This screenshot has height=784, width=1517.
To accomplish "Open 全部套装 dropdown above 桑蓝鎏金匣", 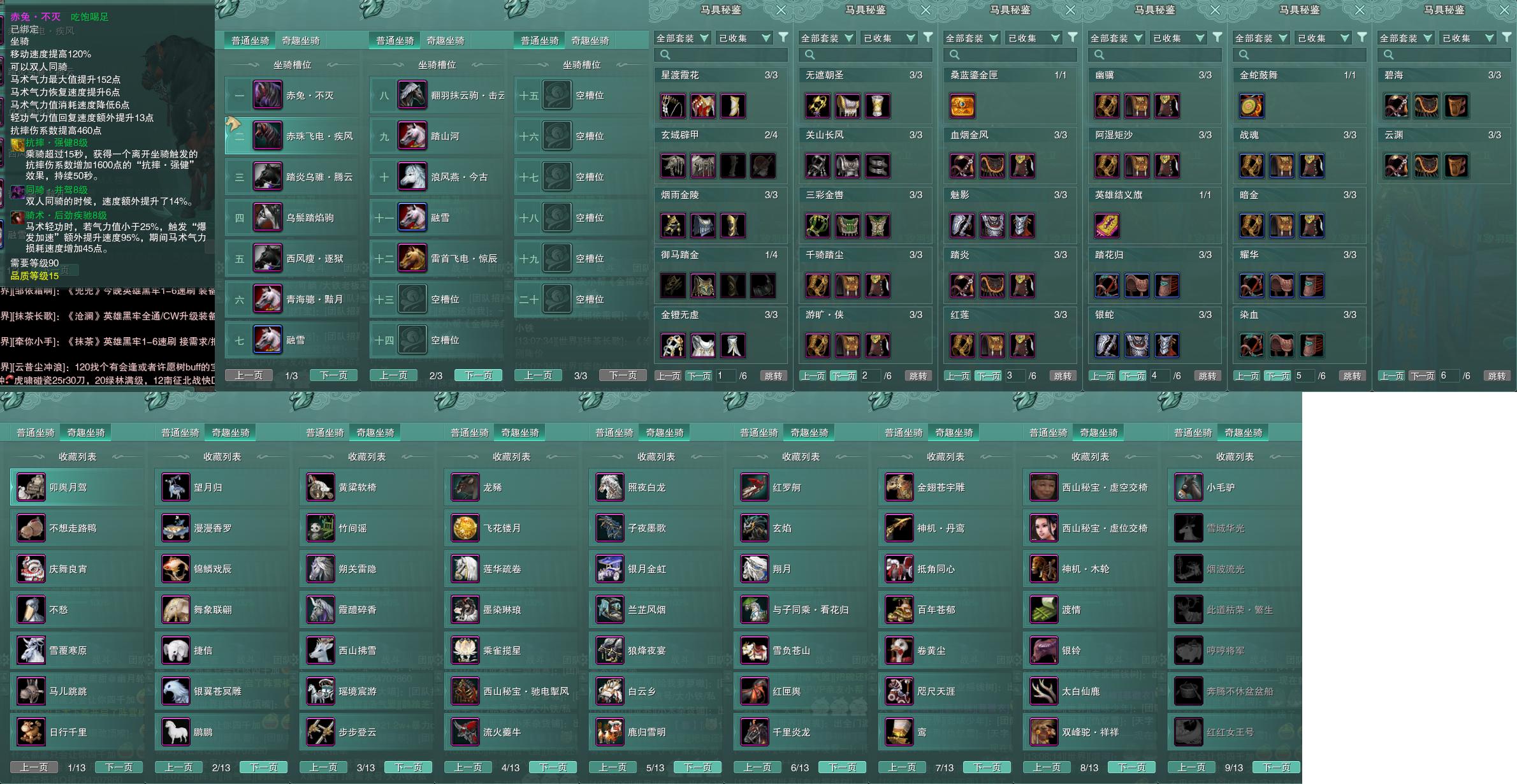I will click(971, 38).
